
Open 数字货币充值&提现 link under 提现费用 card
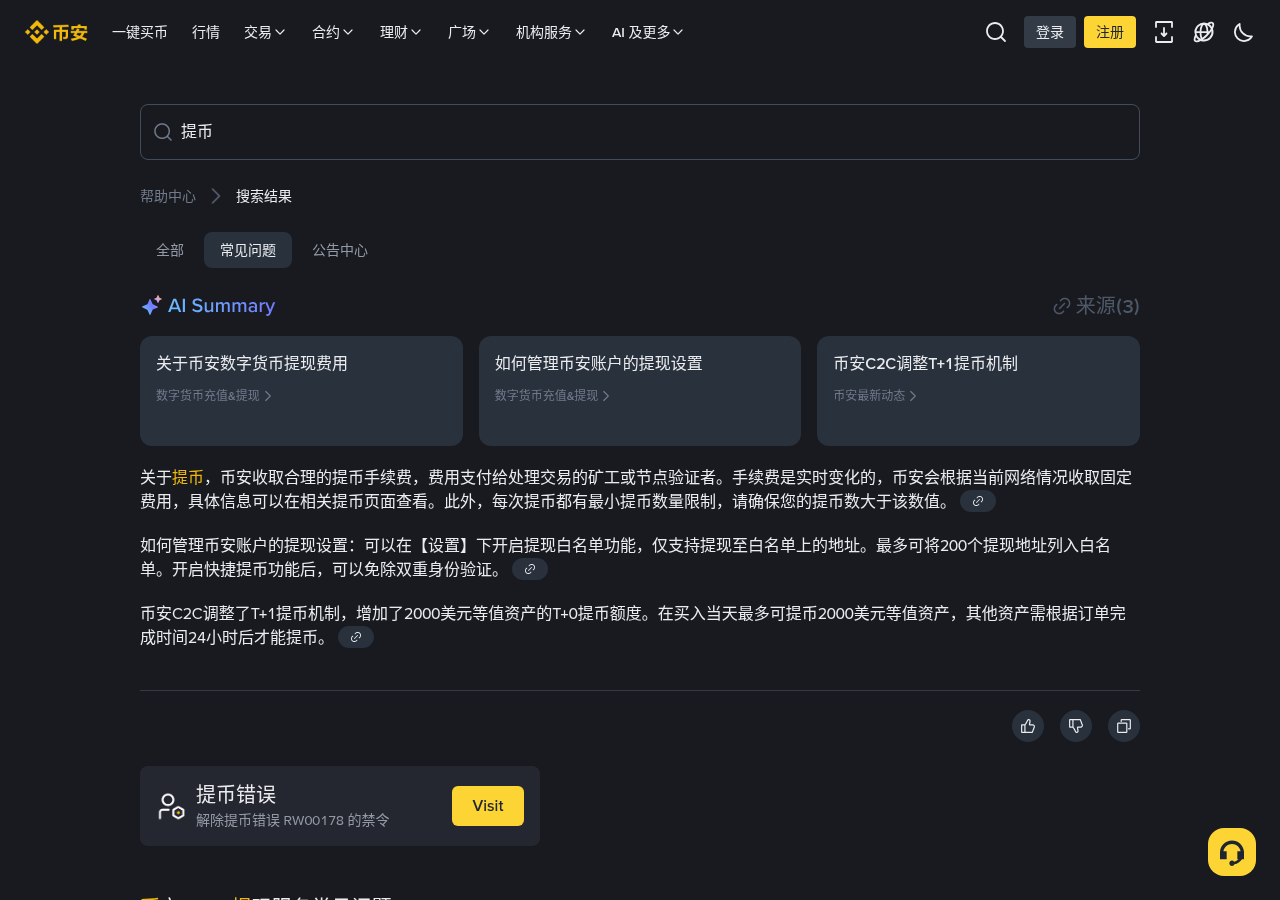[214, 396]
